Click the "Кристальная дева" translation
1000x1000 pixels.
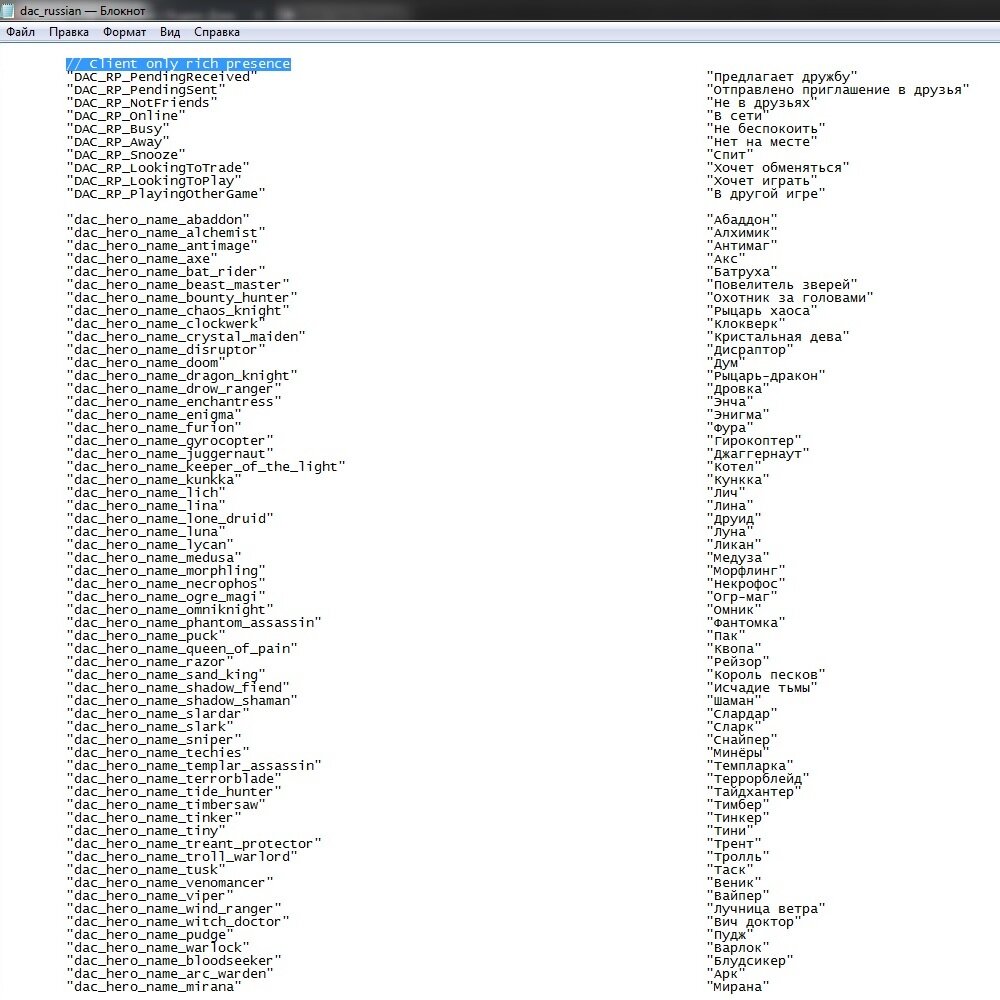[777, 337]
